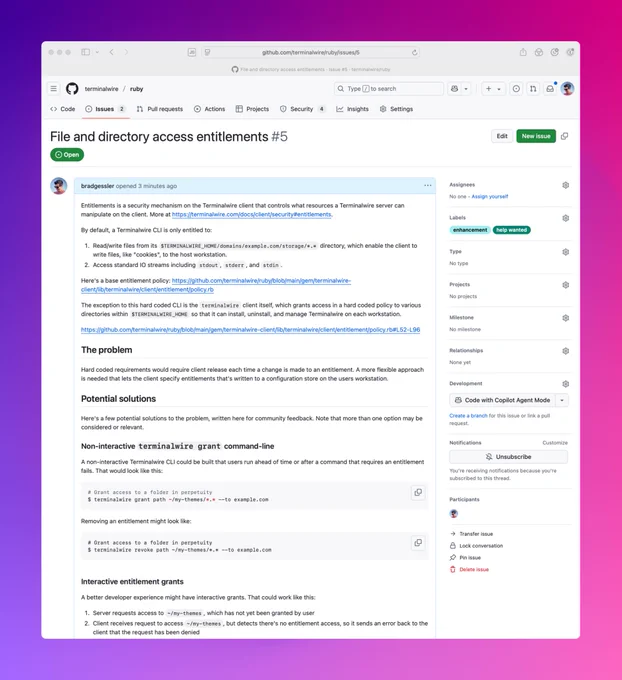The height and width of the screenshot is (680, 622).
Task: Click the enhancement label
Action: (470, 230)
